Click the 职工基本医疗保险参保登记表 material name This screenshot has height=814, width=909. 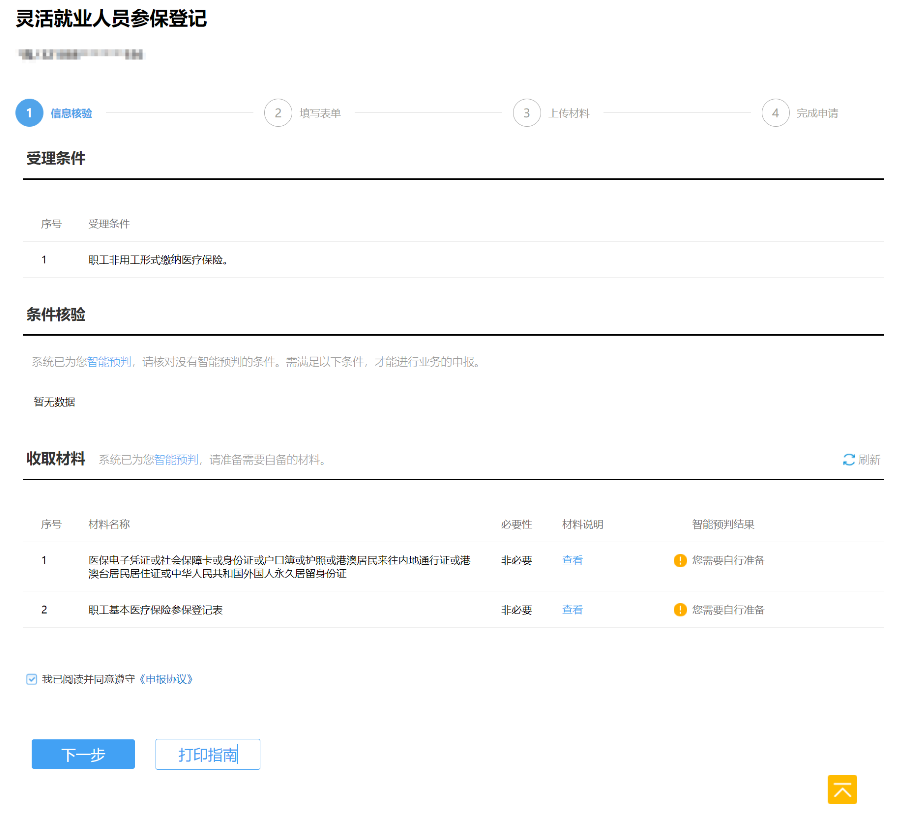(155, 610)
